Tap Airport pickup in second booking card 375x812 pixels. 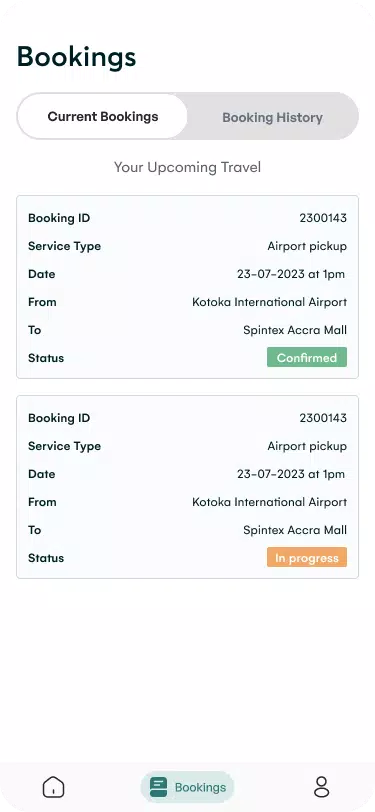(x=307, y=446)
